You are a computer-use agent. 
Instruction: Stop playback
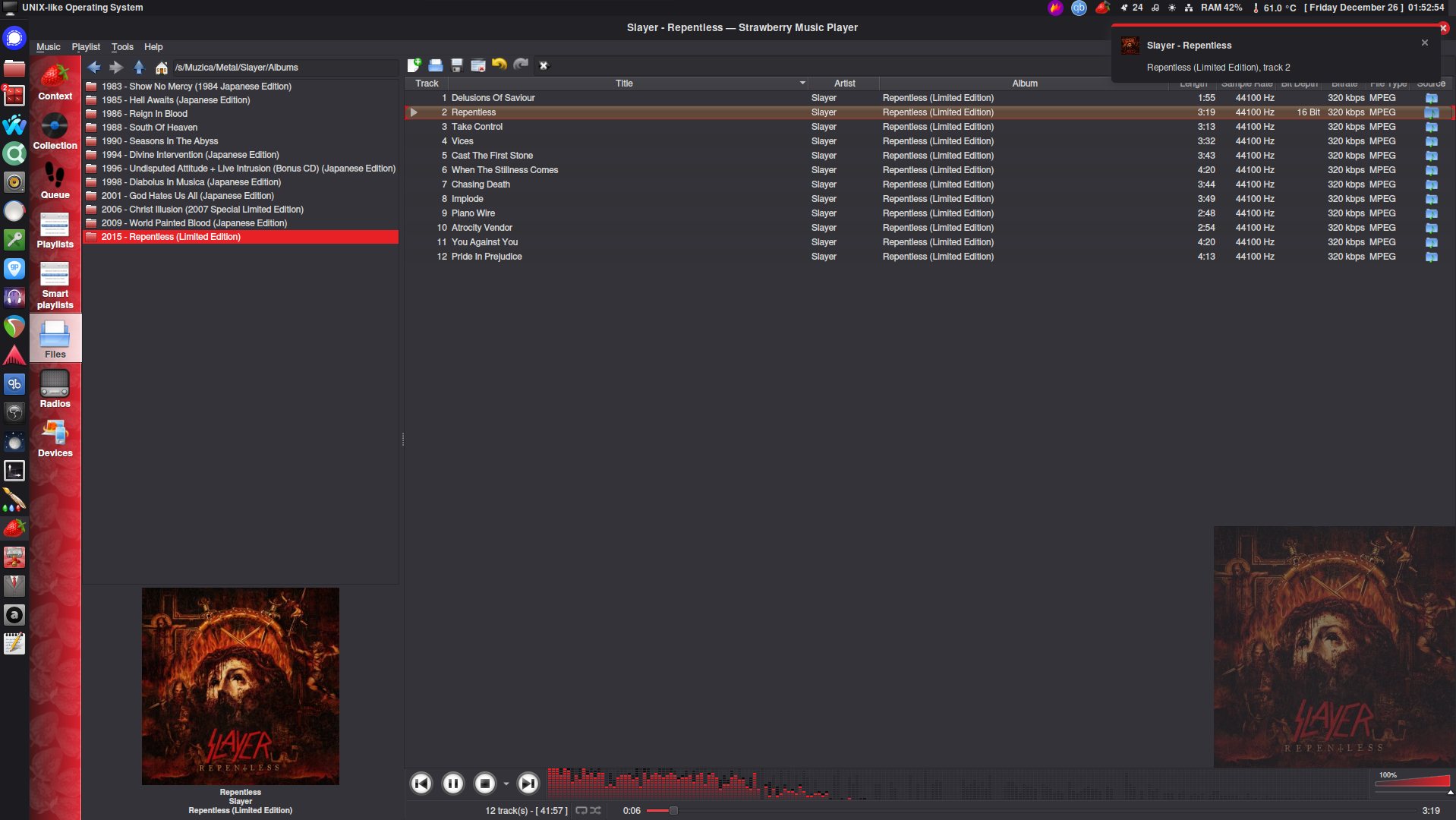tap(485, 783)
